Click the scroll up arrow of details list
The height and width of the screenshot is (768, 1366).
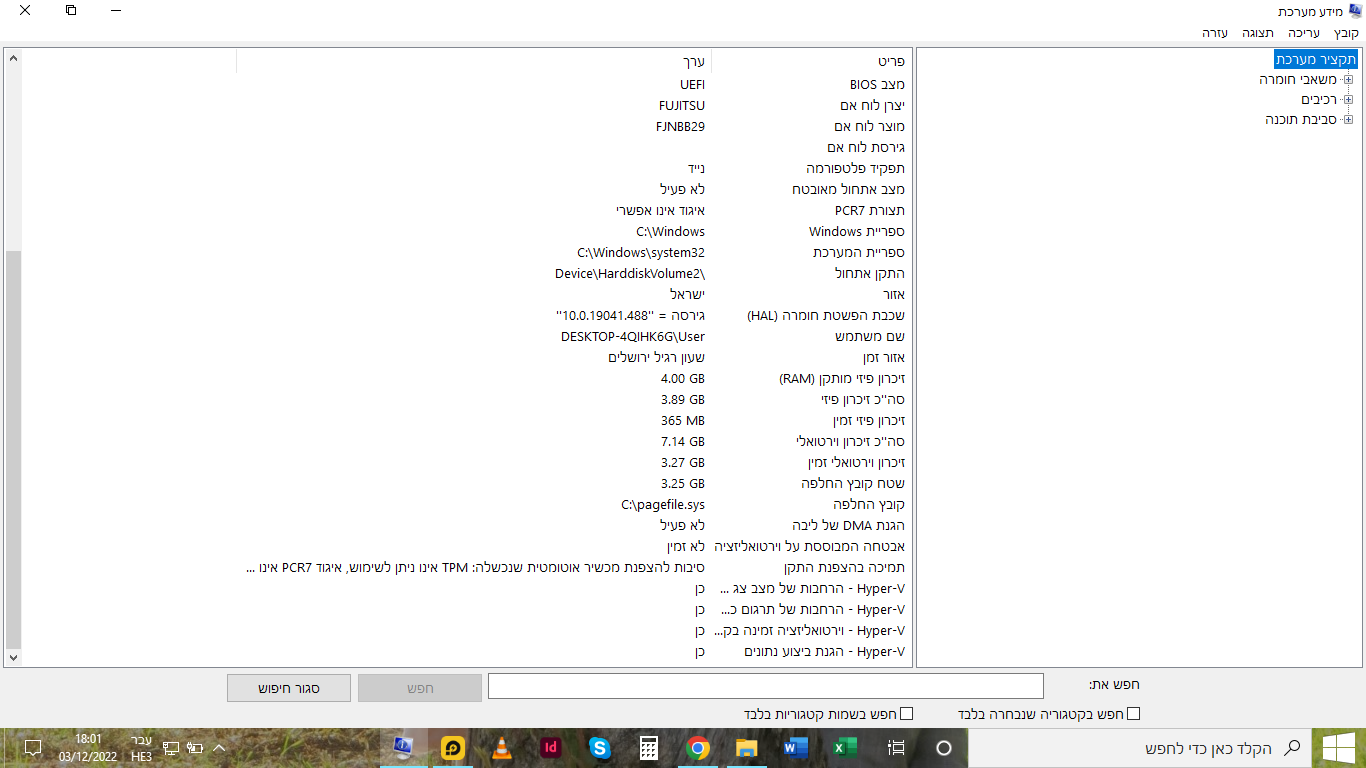click(13, 59)
